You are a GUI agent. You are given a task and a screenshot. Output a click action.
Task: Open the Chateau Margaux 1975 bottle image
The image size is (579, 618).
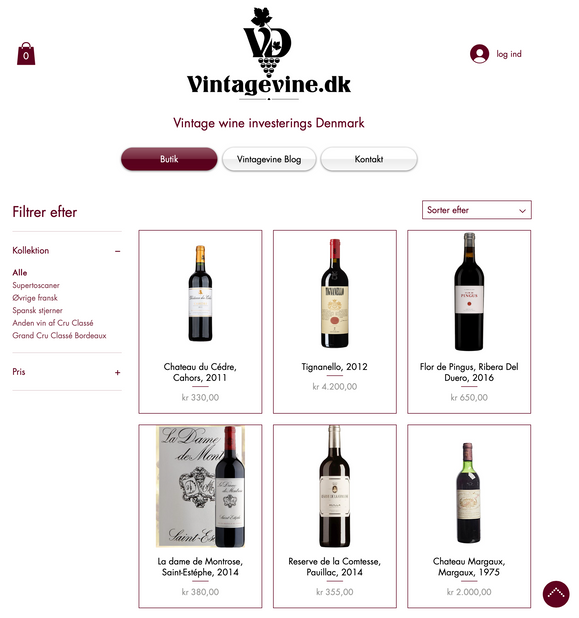pyautogui.click(x=469, y=493)
